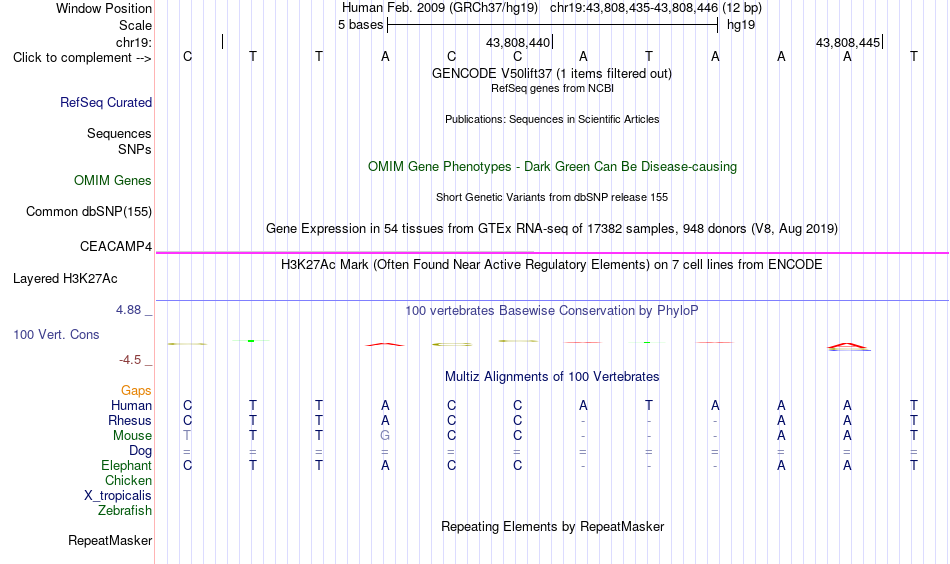Open 'Gene Expression in 54 tissues from GTEx' title
The image size is (950, 564).
point(552,228)
